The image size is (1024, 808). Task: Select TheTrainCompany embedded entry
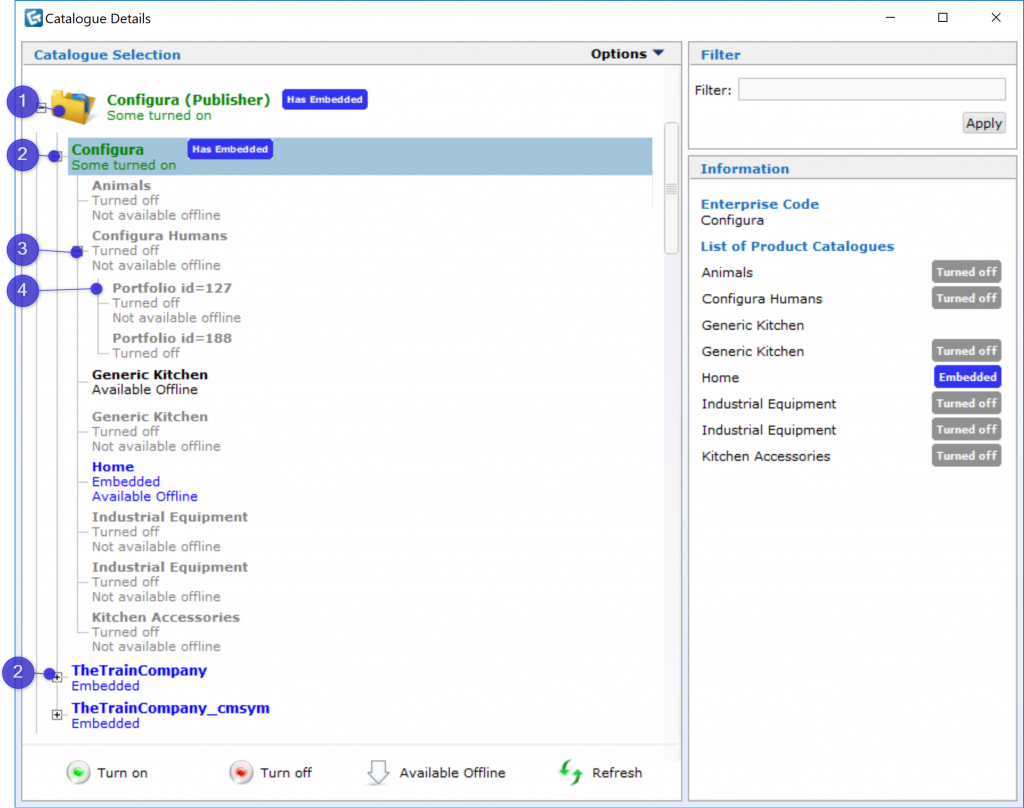139,677
